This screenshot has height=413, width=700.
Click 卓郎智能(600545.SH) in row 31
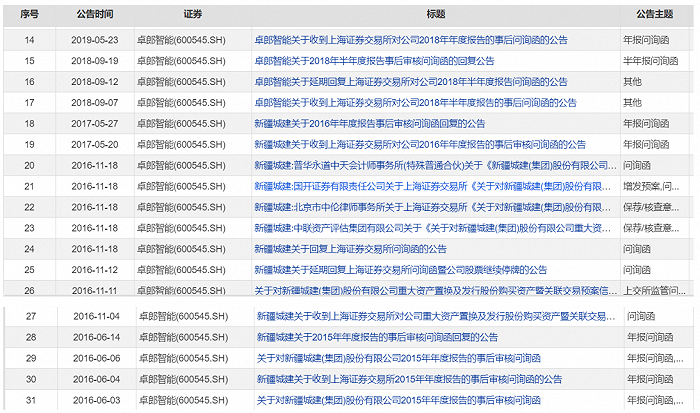[183, 400]
